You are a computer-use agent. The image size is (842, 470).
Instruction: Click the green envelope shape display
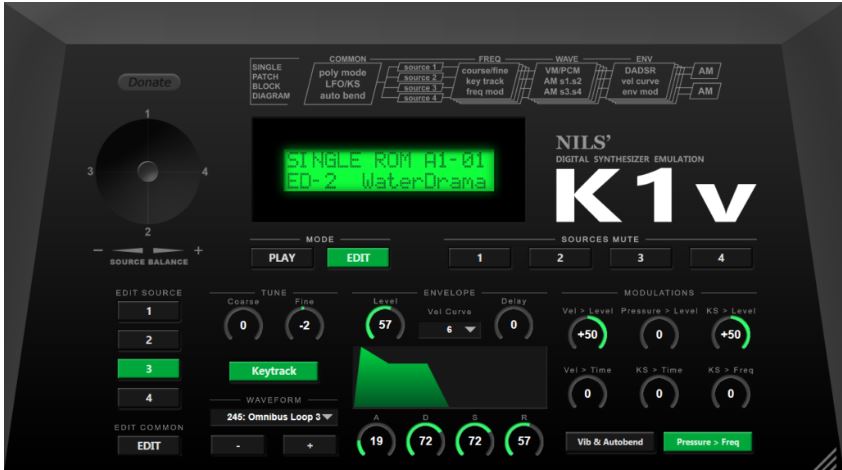[450, 378]
